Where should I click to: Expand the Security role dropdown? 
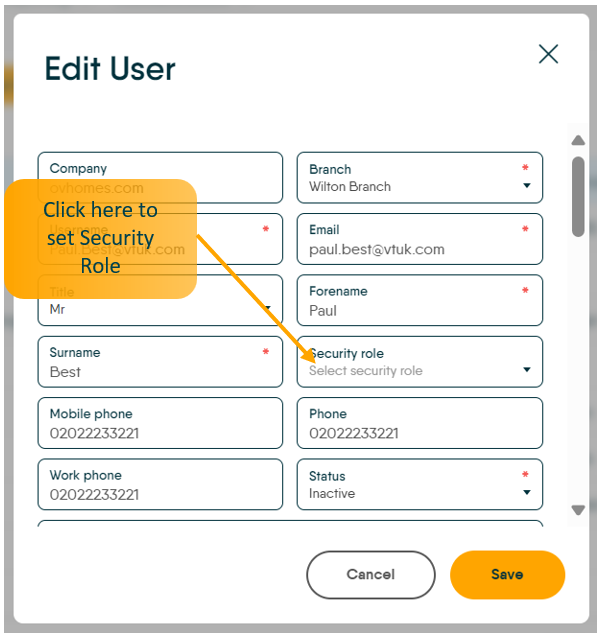pos(420,362)
